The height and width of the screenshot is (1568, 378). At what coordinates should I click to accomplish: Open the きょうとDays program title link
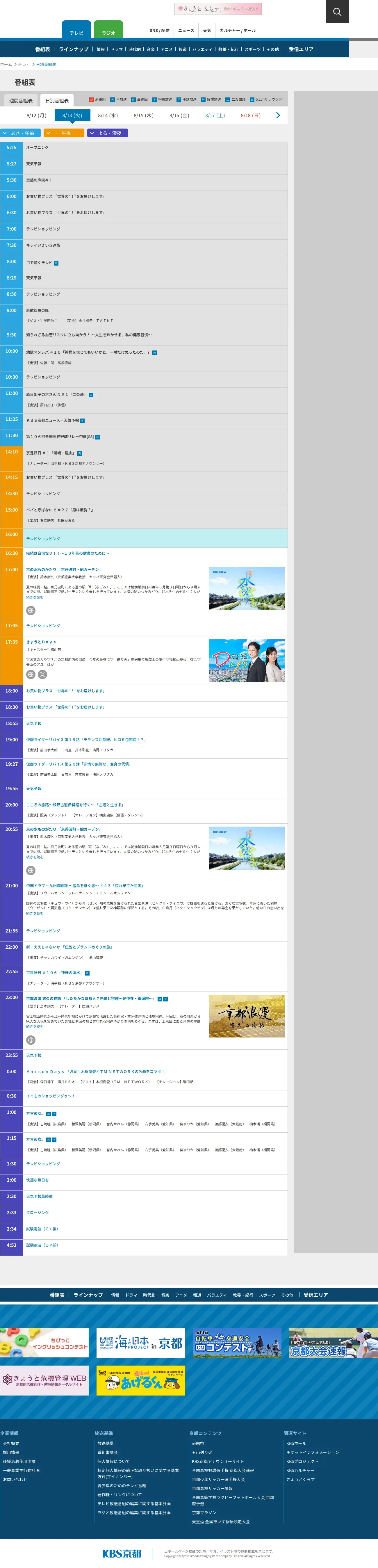[x=41, y=642]
